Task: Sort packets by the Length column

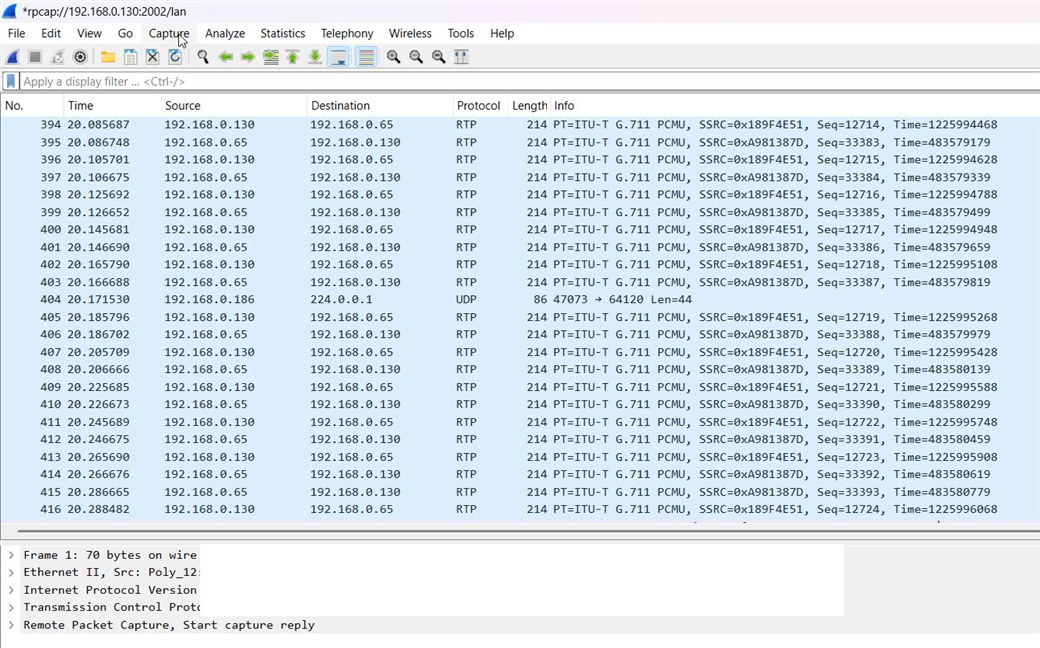Action: pyautogui.click(x=529, y=105)
